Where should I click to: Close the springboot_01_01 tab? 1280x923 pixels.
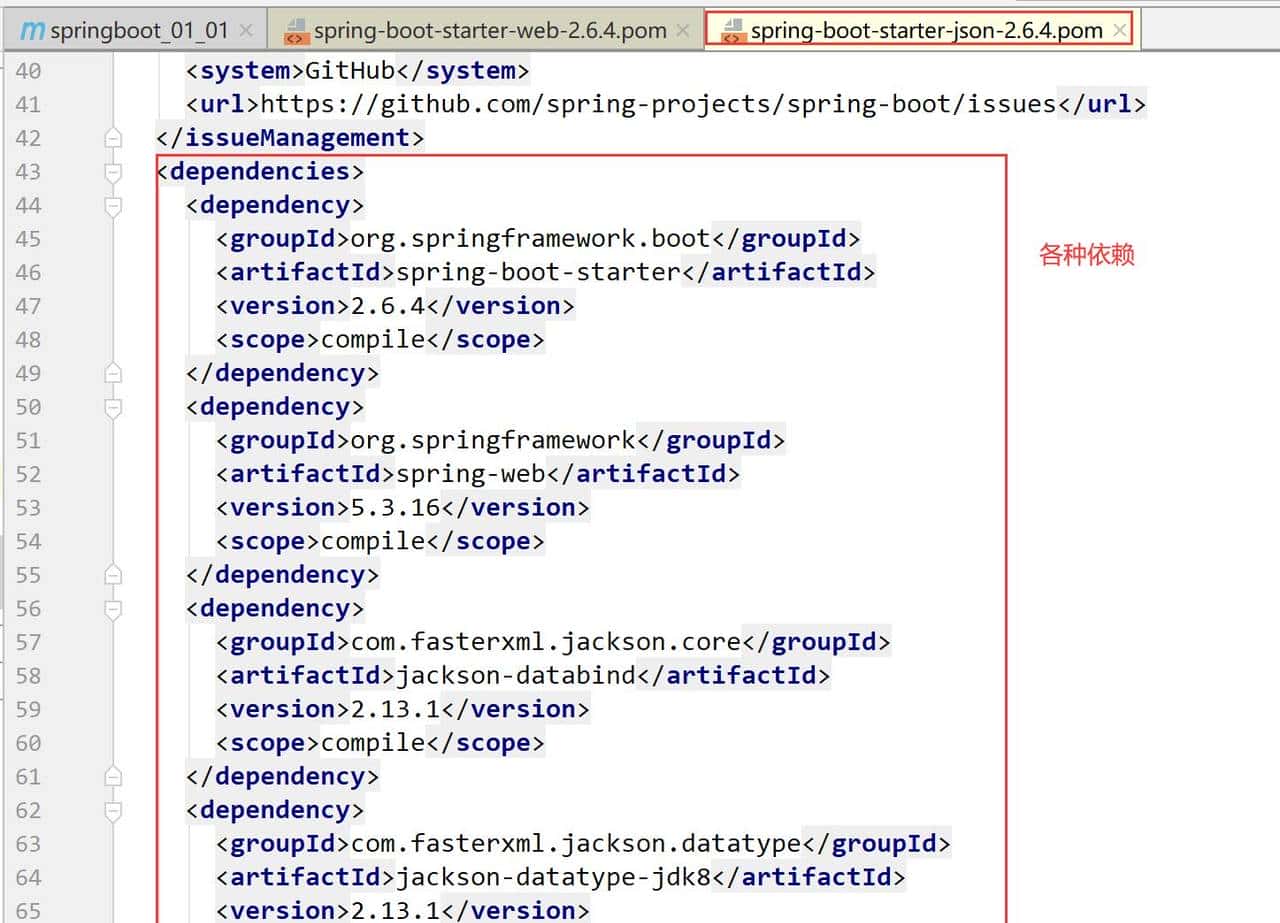246,31
